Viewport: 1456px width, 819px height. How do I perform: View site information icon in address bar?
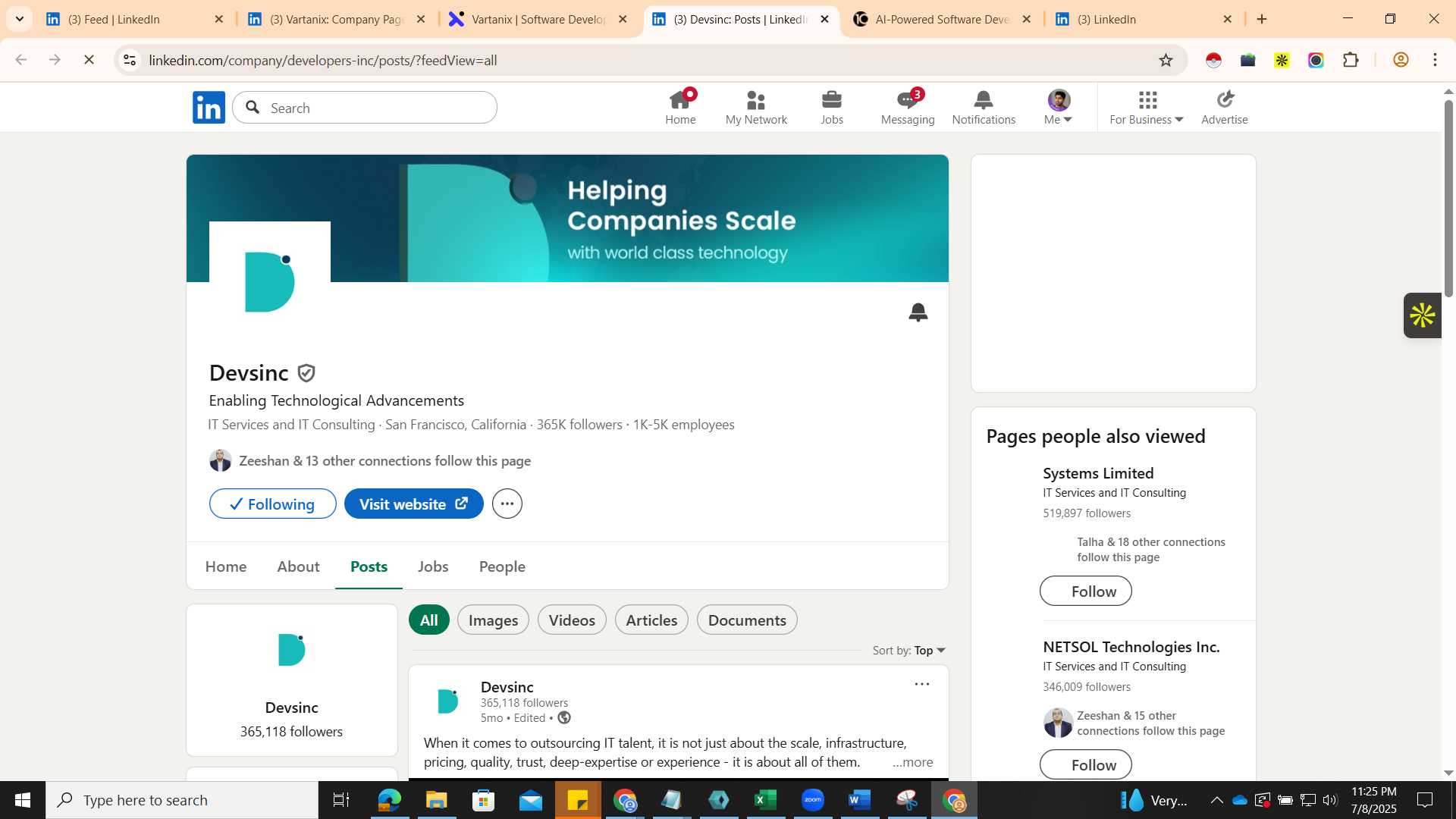[x=130, y=60]
